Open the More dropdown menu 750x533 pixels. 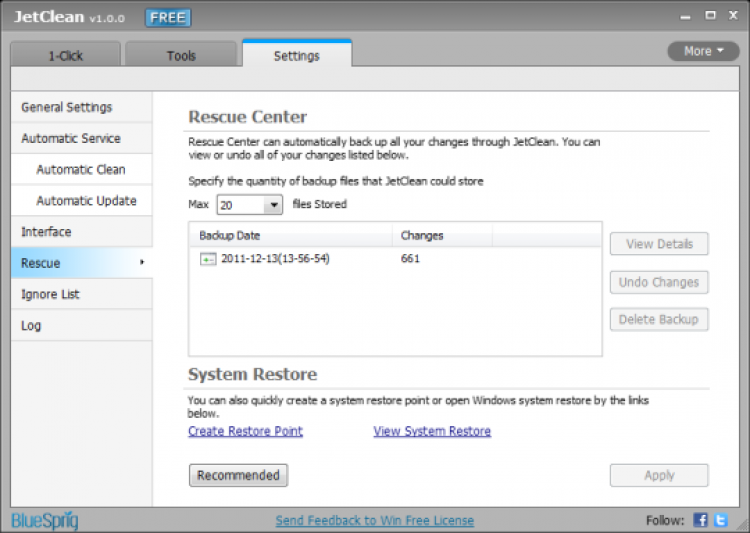(703, 51)
